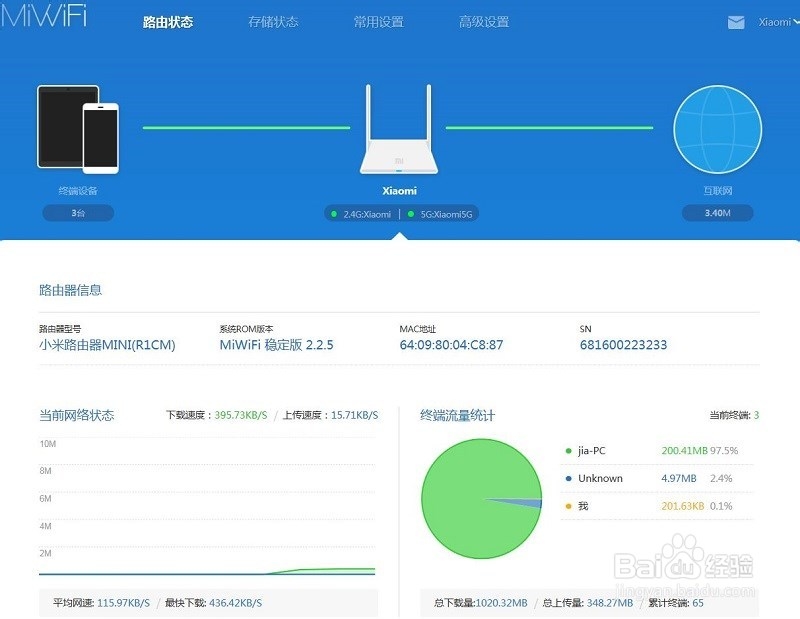Select serial number 681600223233
This screenshot has height=619, width=800.
point(623,345)
